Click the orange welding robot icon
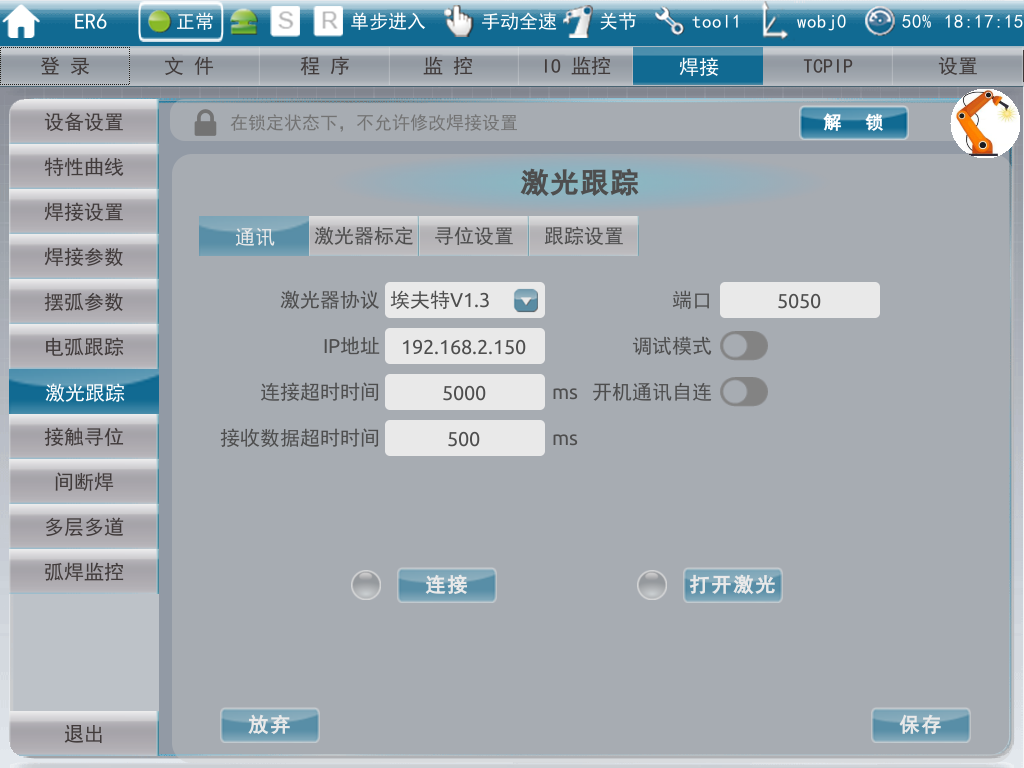The image size is (1024, 768). pyautogui.click(x=984, y=124)
